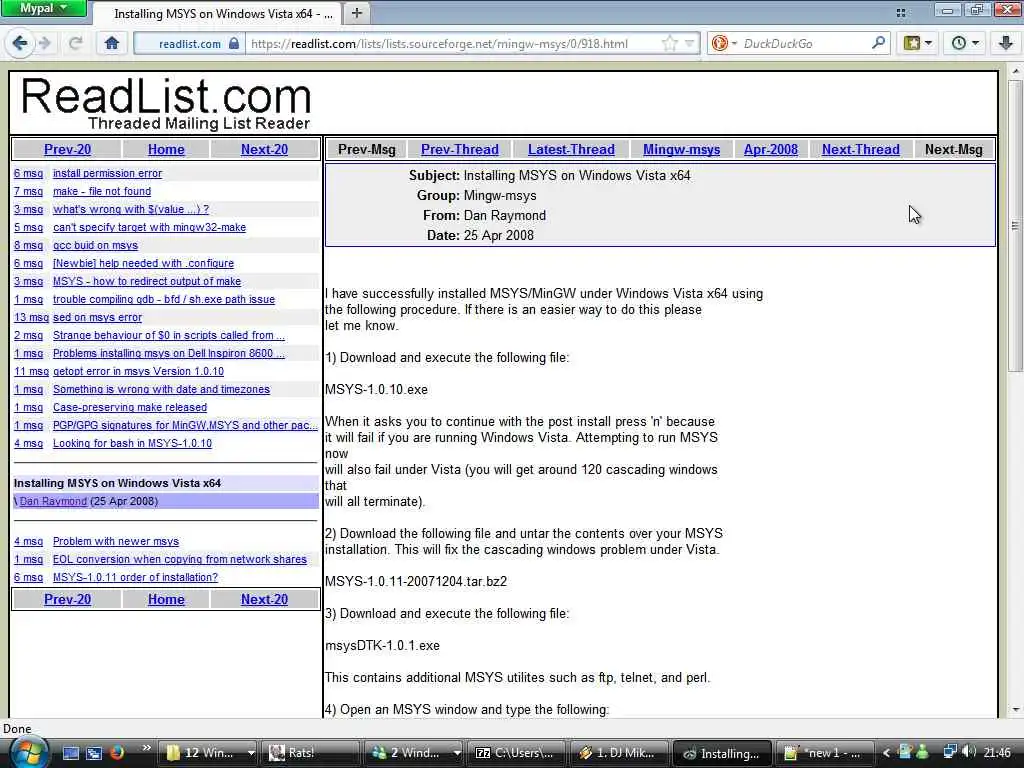Go to Next-20 in the top thread list
The image size is (1024, 768).
tap(264, 149)
